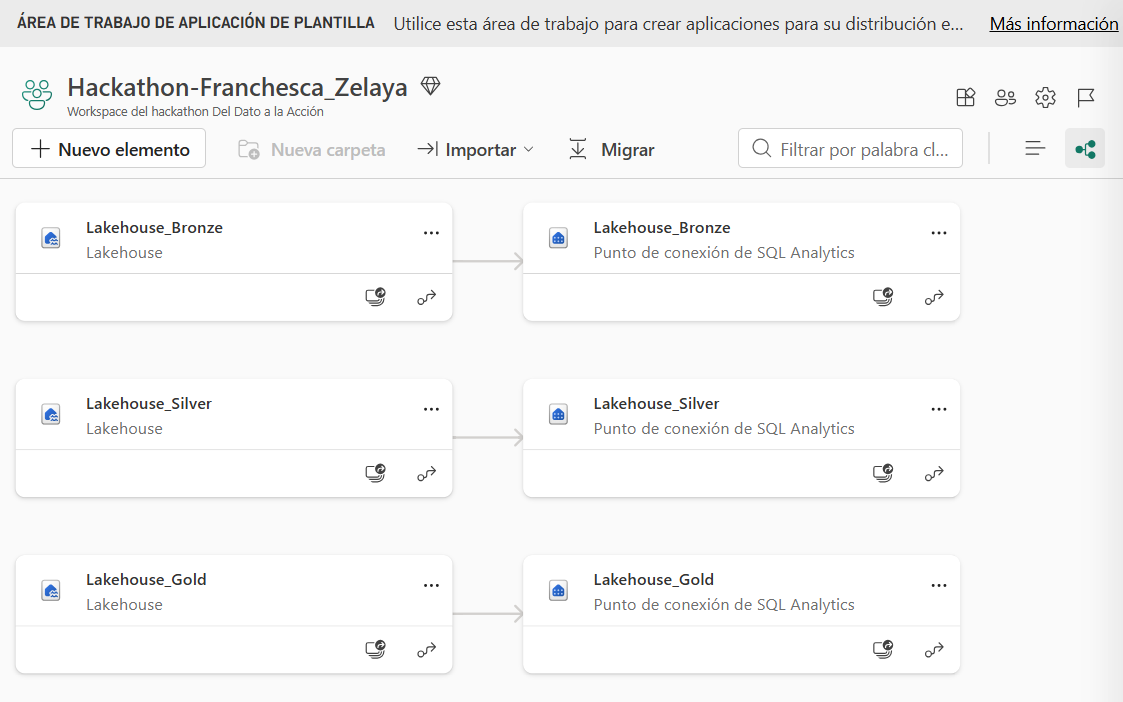Open Lakehouse_Gold SQL Analytics endpoint name

(653, 580)
